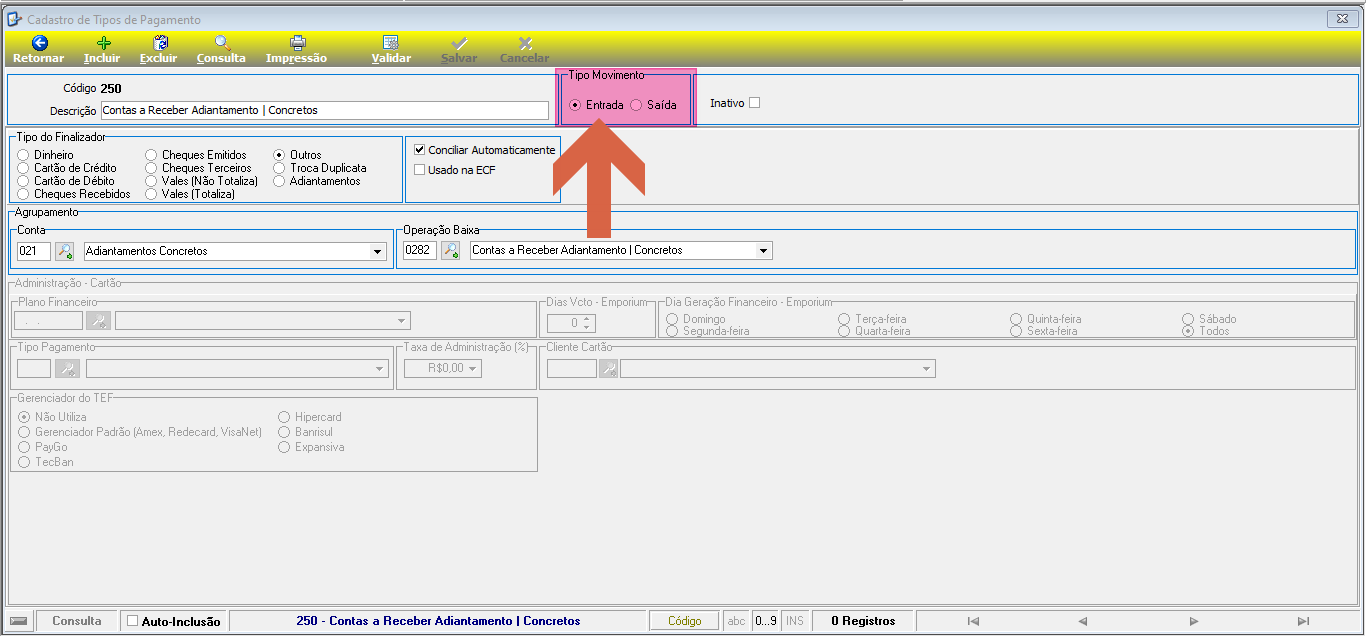Click the Salvar checkmark icon

coord(460,43)
